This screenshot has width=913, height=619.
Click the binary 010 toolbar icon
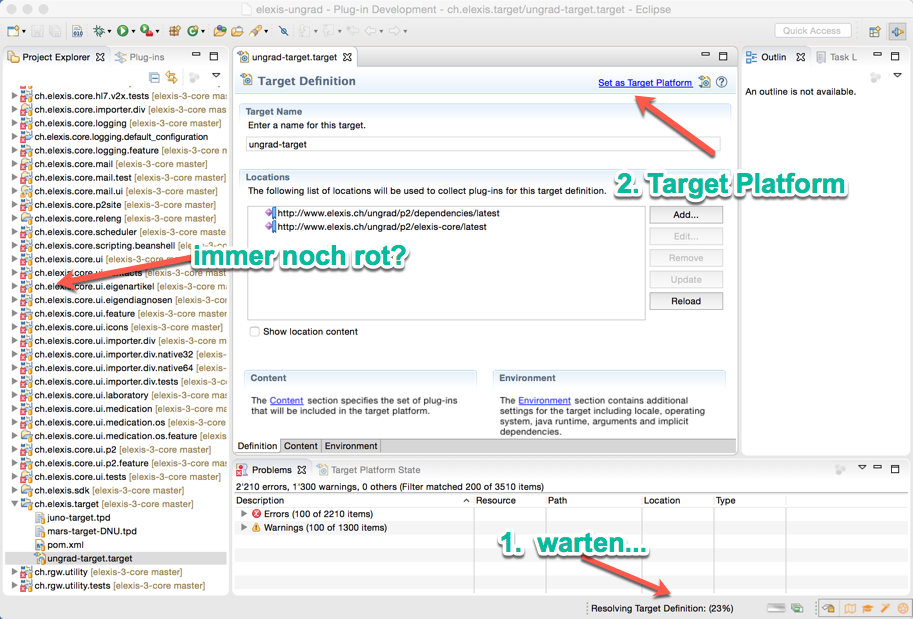(77, 31)
